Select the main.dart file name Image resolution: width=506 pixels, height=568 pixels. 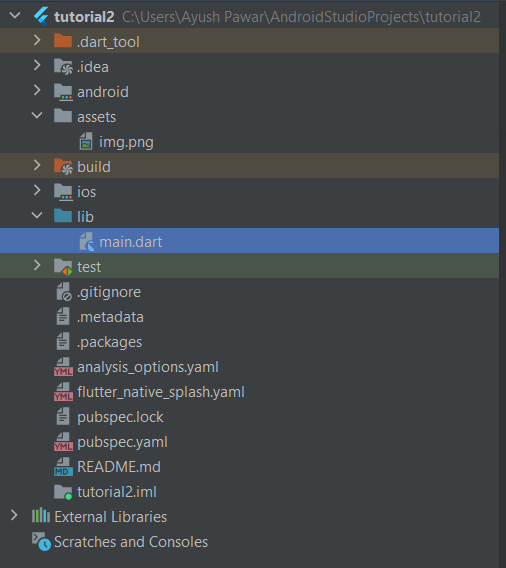click(131, 242)
